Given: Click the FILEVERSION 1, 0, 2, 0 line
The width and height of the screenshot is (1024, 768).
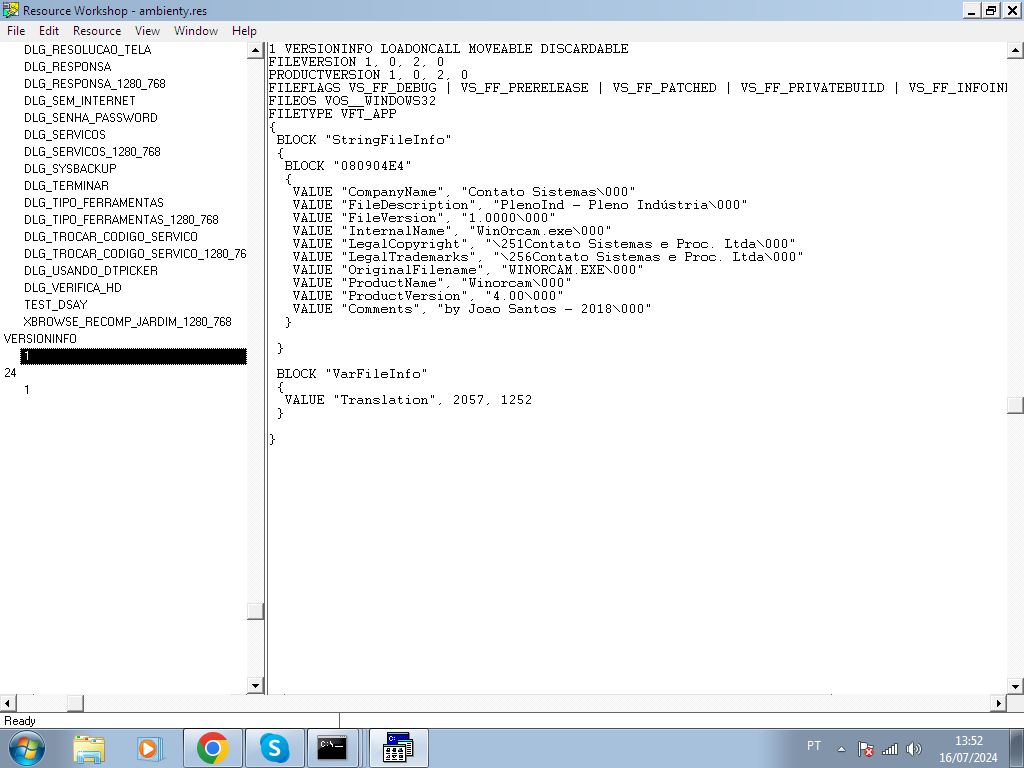Looking at the screenshot, I should coord(357,61).
